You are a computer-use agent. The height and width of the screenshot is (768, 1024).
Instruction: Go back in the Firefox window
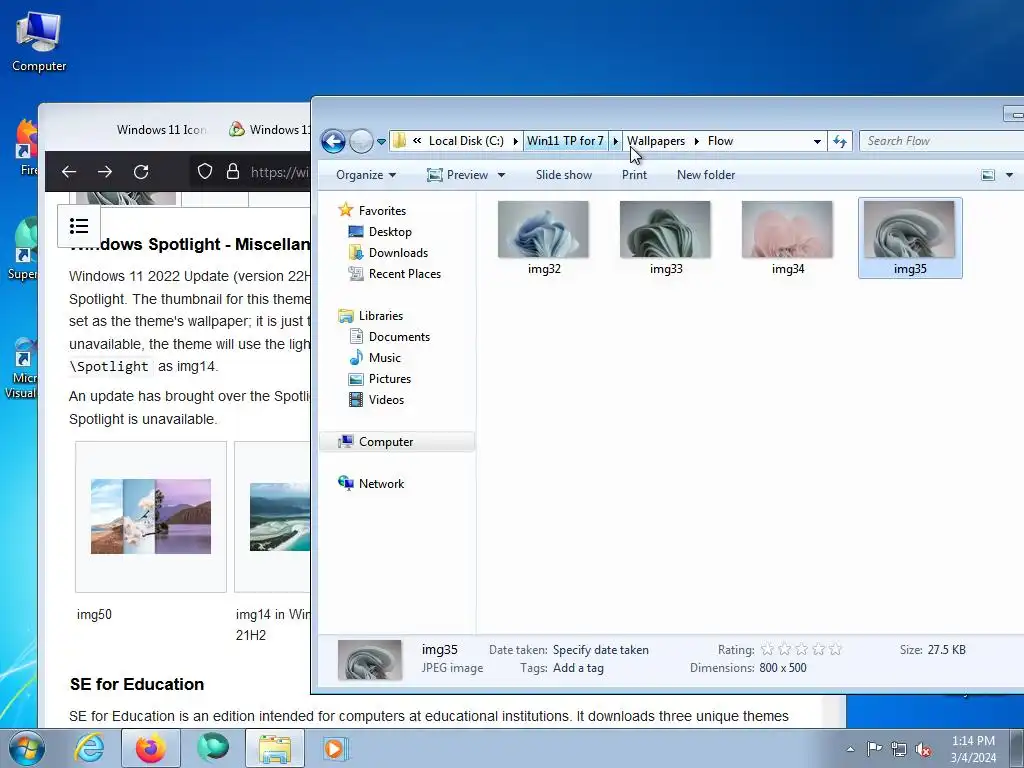(69, 172)
